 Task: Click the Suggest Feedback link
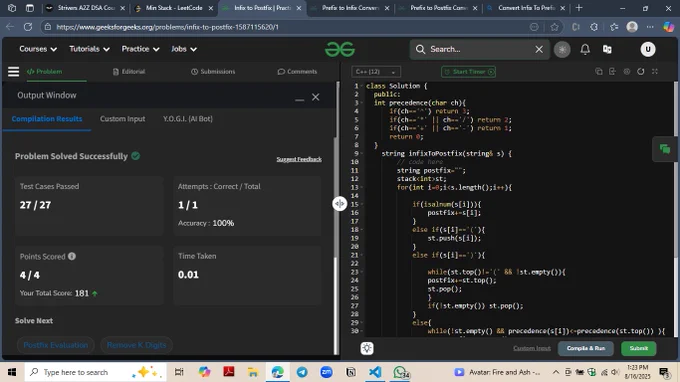click(x=299, y=159)
